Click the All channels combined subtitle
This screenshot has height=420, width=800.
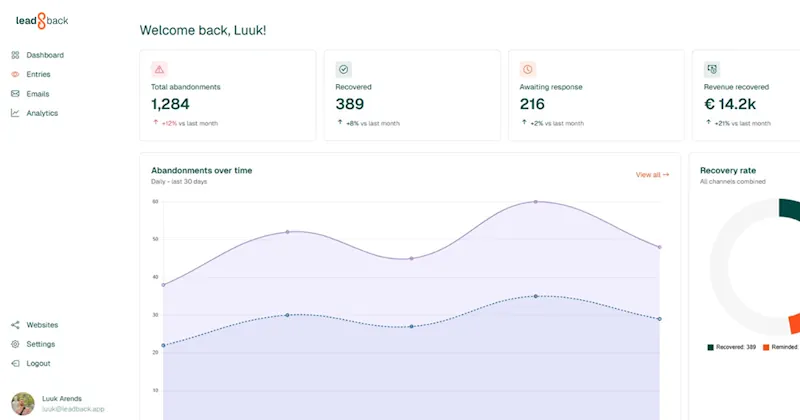(733, 182)
